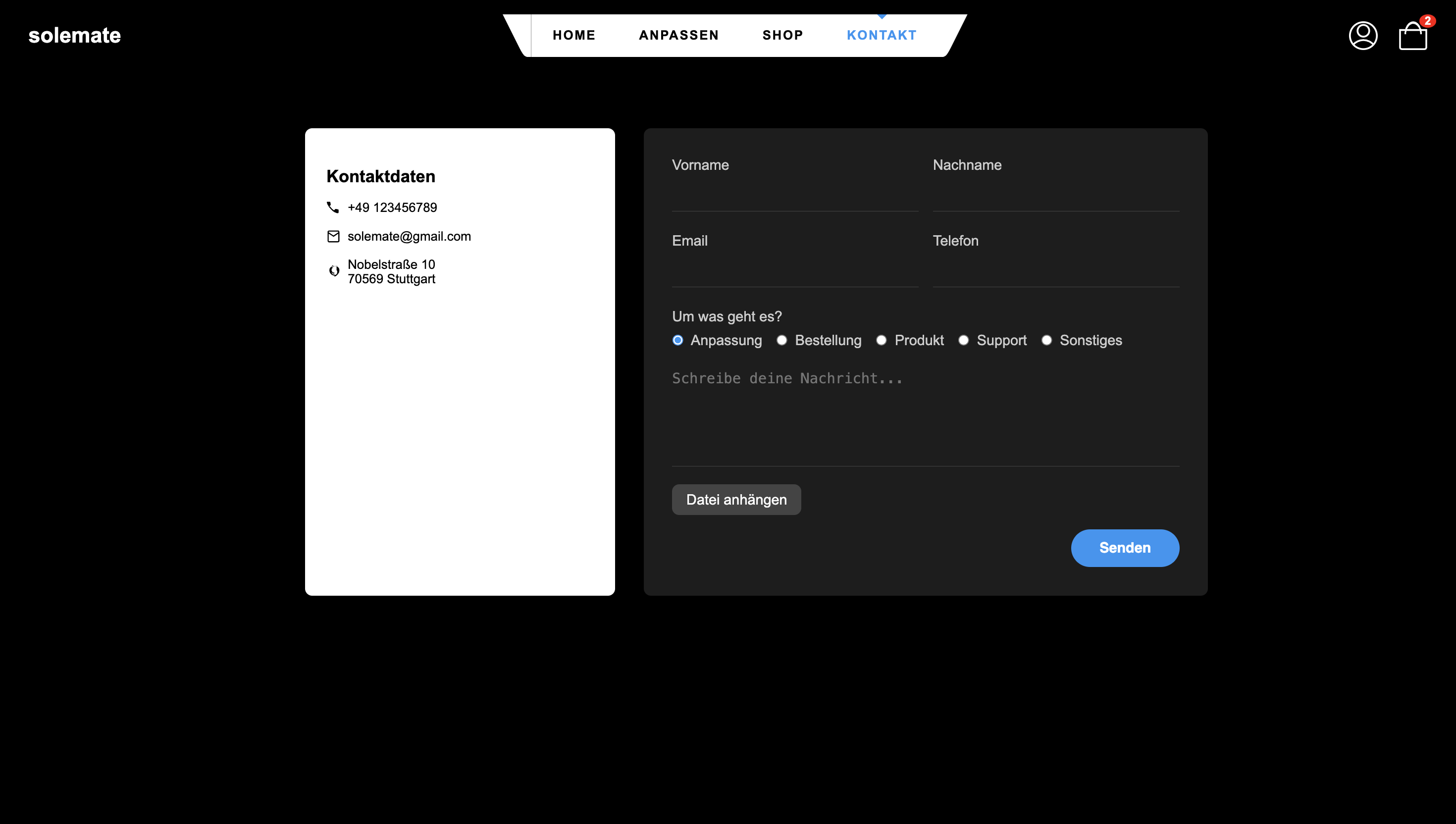This screenshot has height=824, width=1456.
Task: Click the solemate@gmail.com email address
Action: click(409, 236)
